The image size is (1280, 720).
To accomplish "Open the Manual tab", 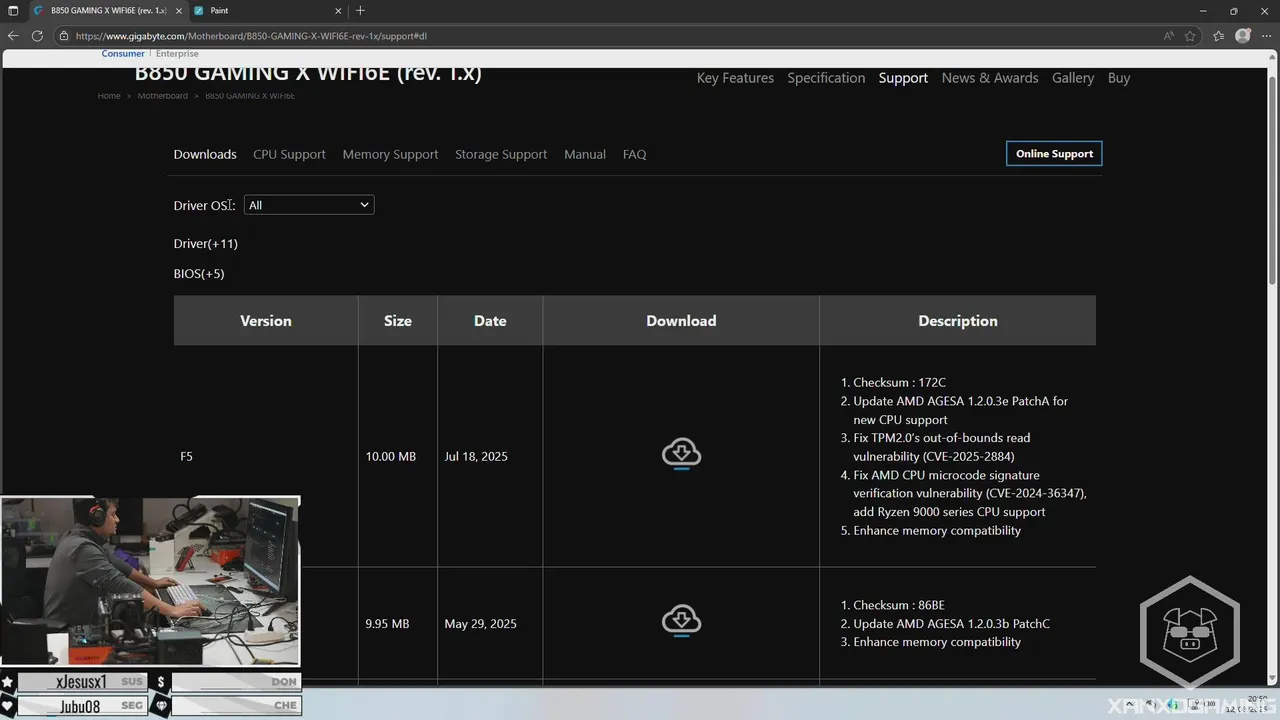I will tap(585, 154).
